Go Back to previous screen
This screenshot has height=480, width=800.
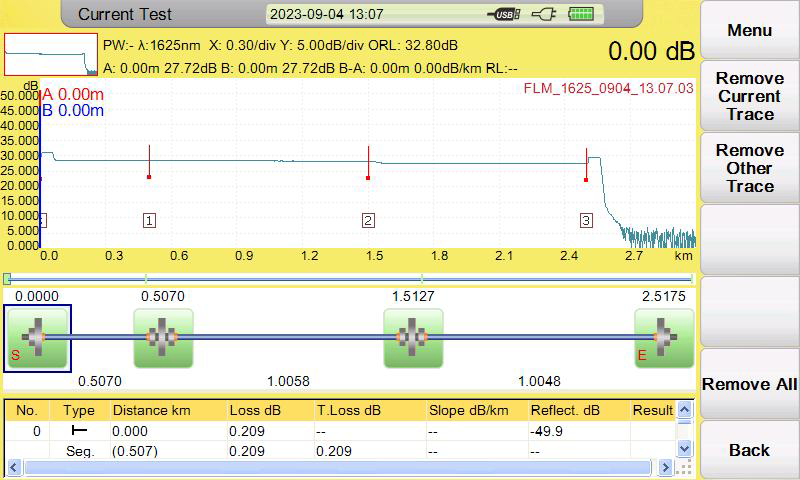[x=749, y=450]
